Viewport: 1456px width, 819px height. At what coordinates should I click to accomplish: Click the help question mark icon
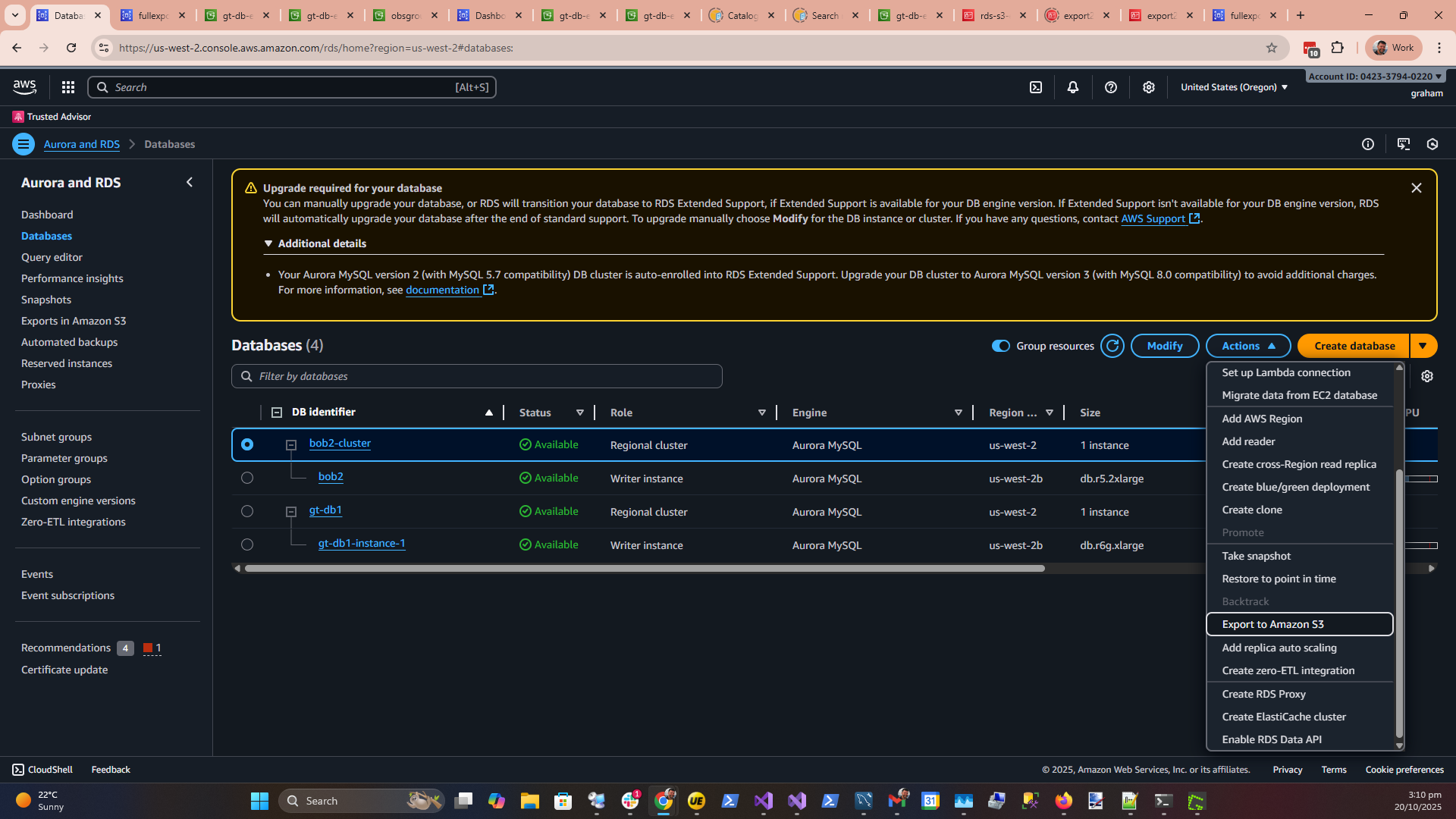[1111, 87]
